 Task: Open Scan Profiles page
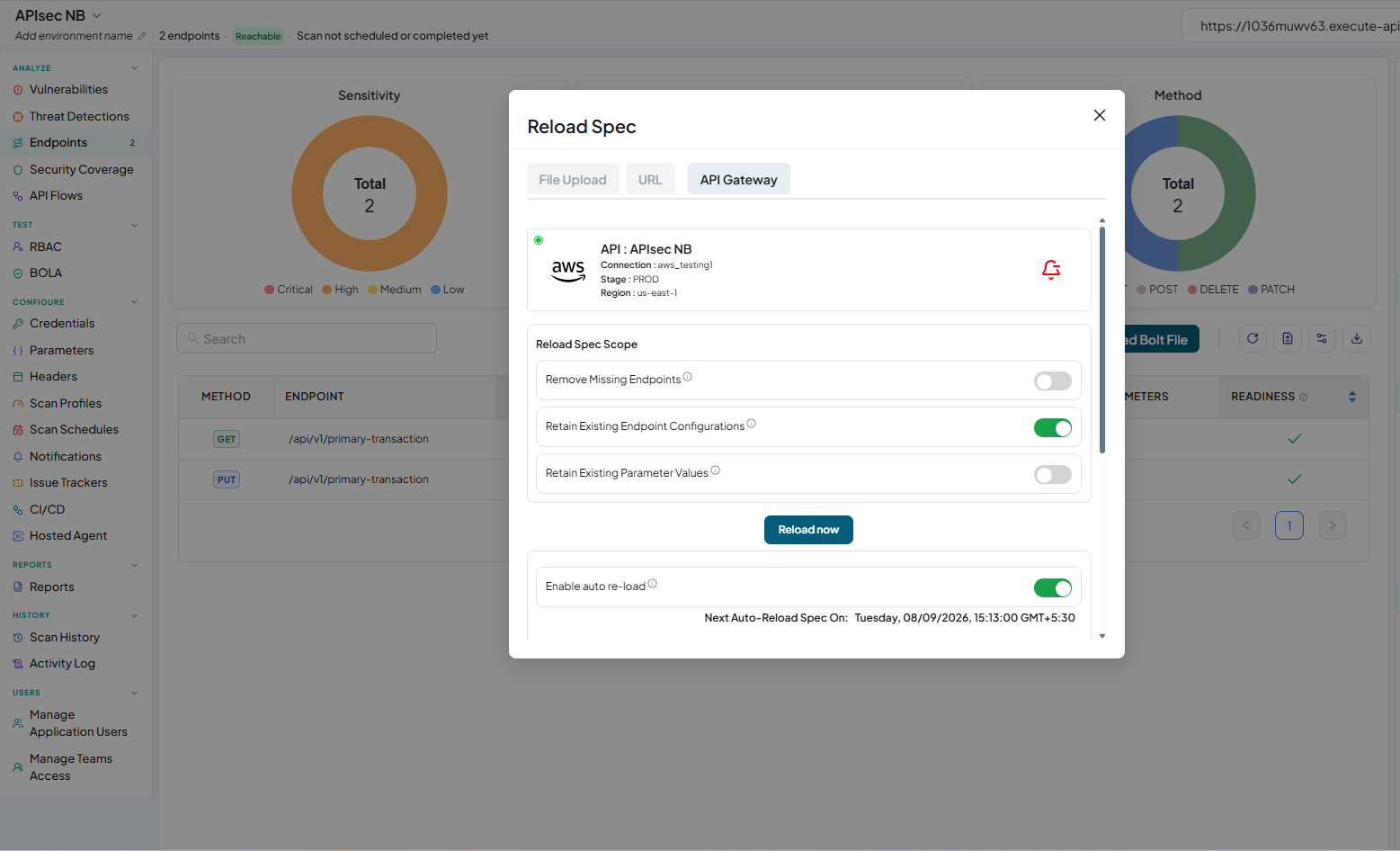point(66,404)
